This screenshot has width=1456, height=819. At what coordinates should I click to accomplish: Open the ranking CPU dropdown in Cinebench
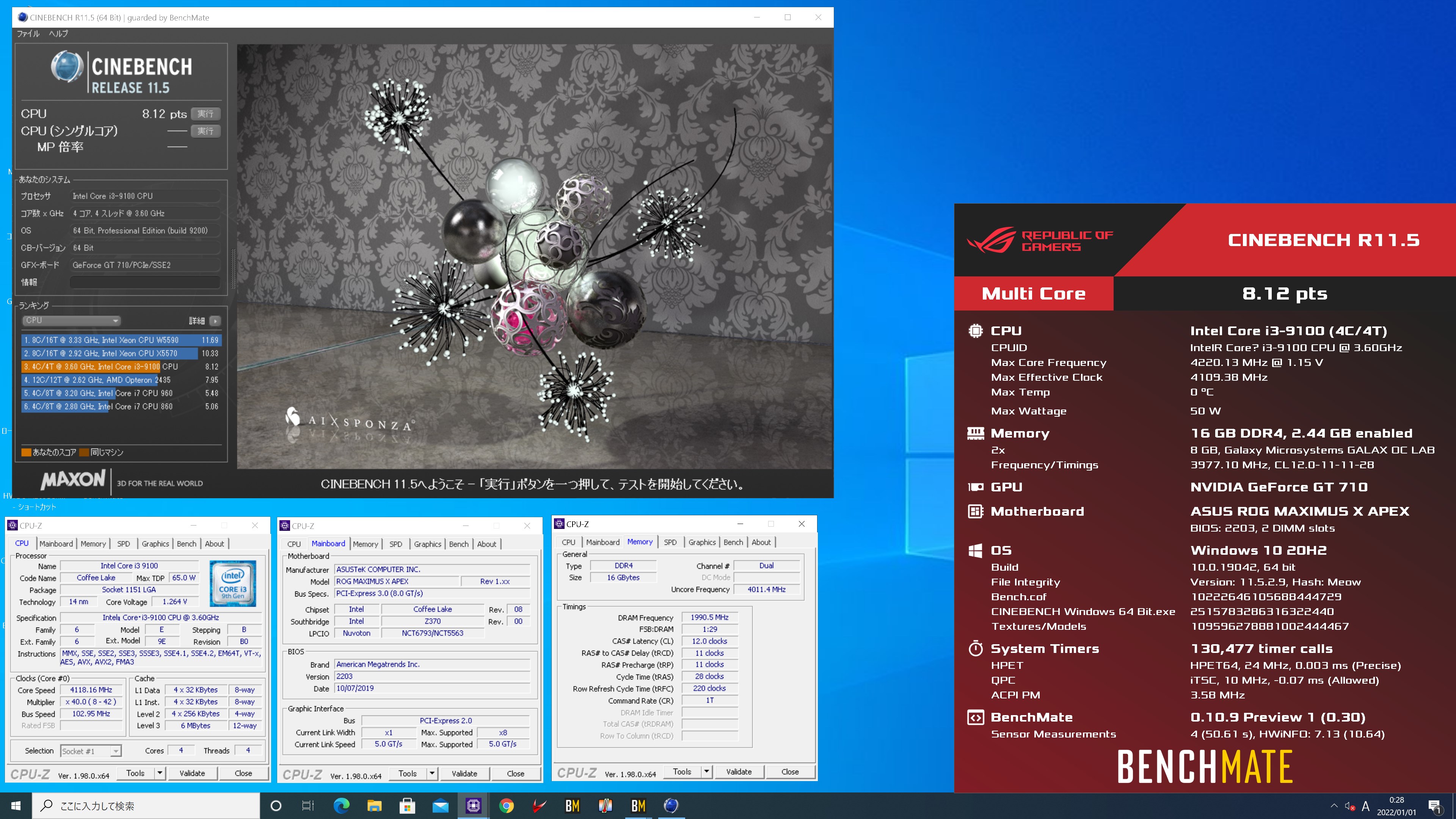(72, 320)
